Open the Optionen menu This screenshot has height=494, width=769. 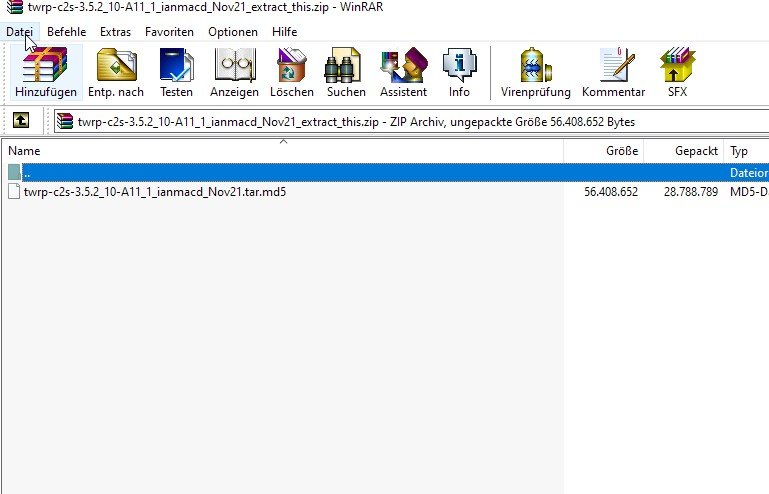click(233, 32)
